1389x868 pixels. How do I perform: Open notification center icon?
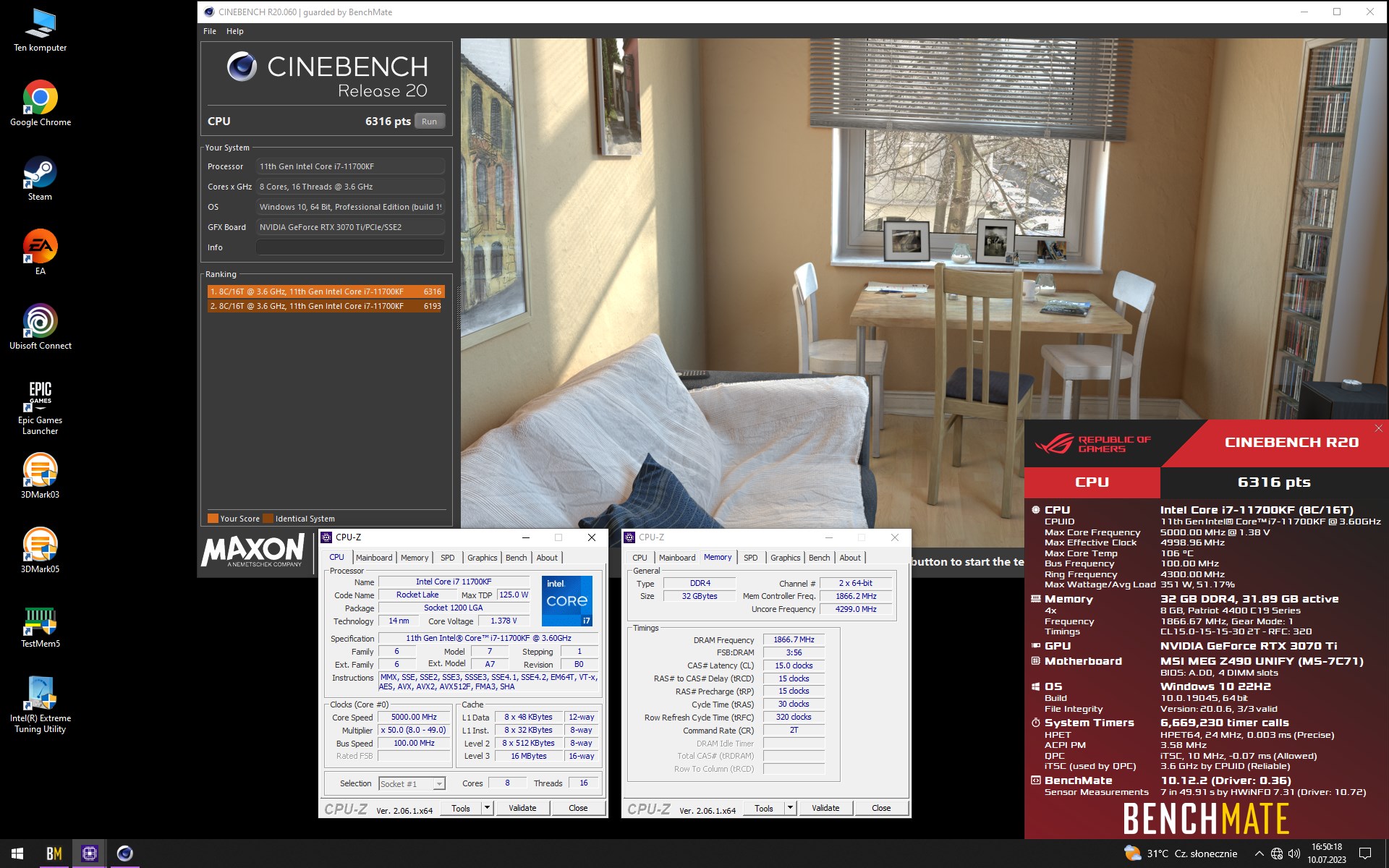(x=1365, y=854)
